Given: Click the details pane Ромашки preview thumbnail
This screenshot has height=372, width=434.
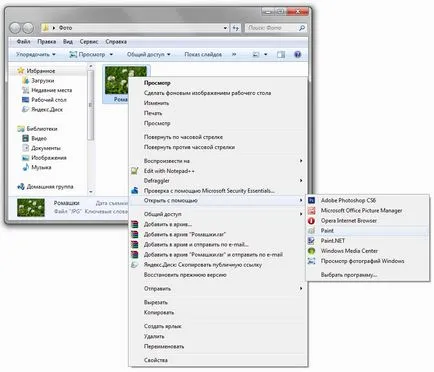Looking at the screenshot, I should 31,208.
